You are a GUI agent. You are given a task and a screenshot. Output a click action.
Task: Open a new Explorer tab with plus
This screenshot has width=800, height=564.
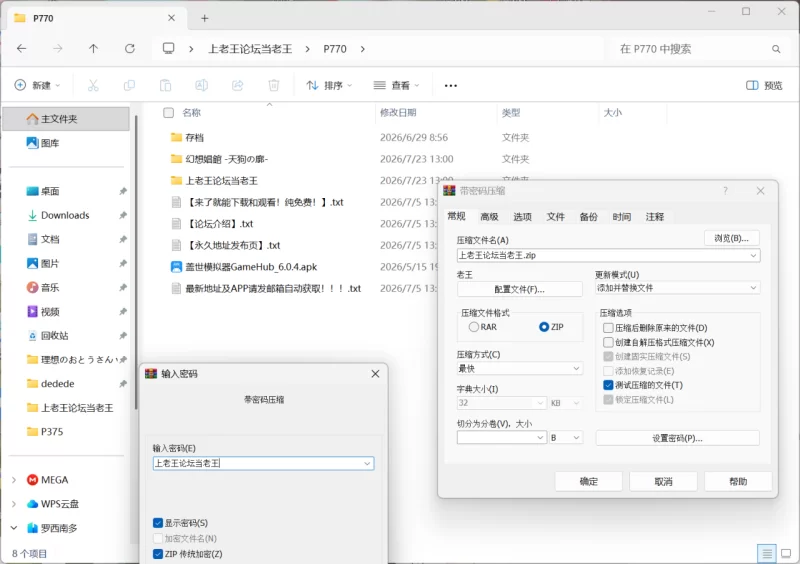205,18
